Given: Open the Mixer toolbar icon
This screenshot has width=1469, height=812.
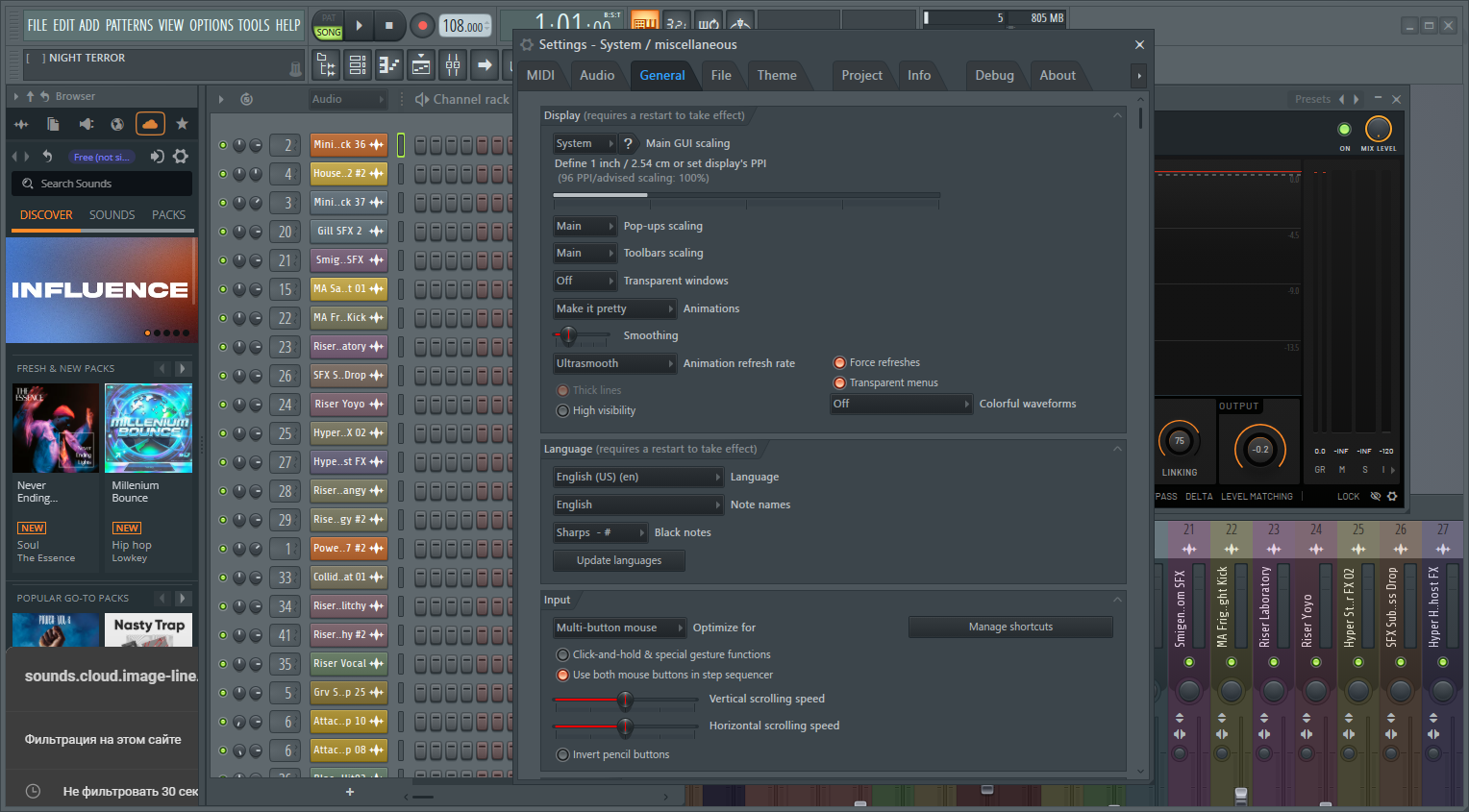Looking at the screenshot, I should point(453,65).
